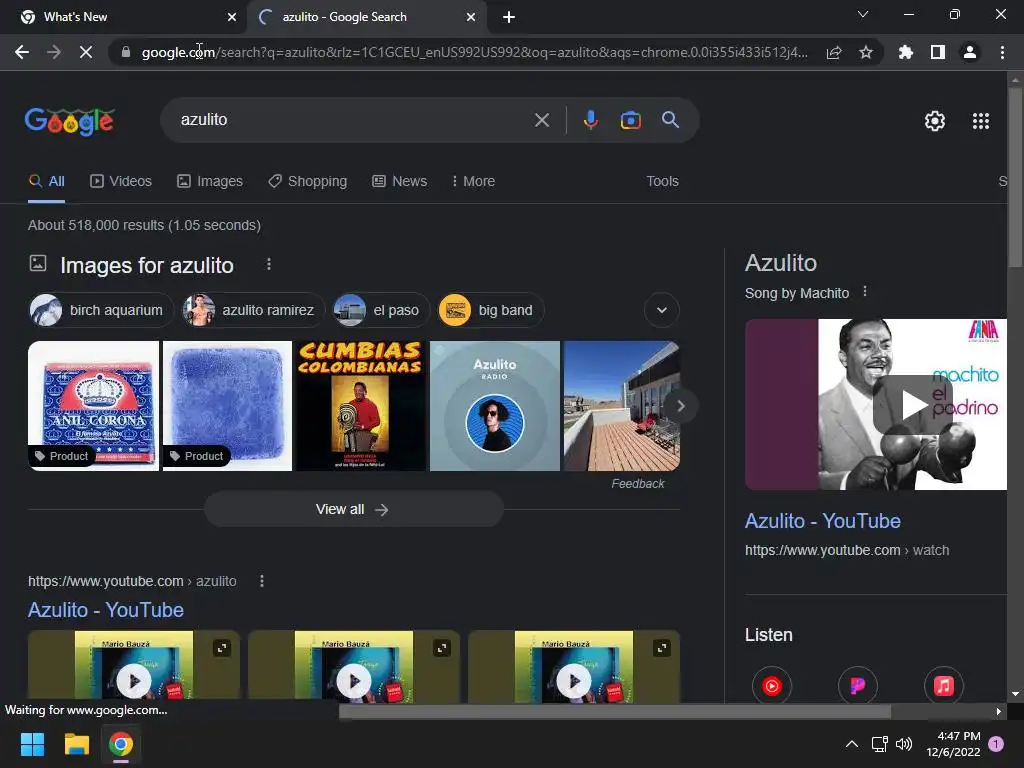Open the Extensions puzzle icon

906,52
